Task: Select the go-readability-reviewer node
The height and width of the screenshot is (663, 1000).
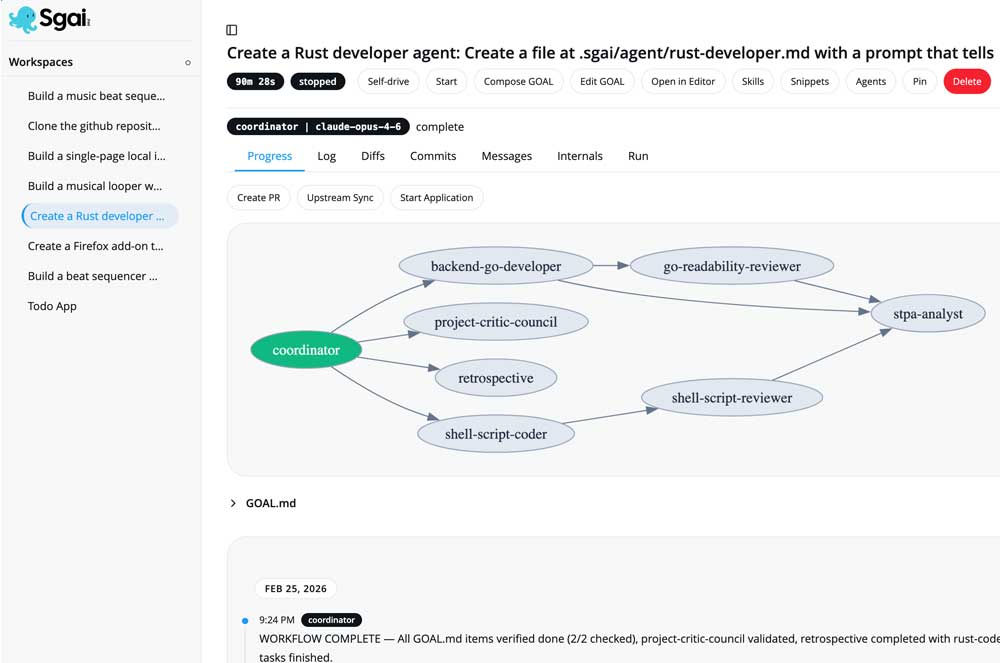Action: [732, 266]
